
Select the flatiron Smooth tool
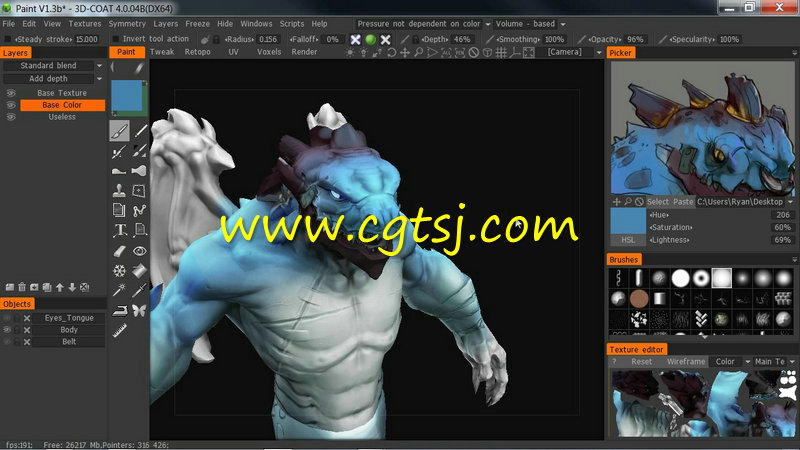pos(119,311)
